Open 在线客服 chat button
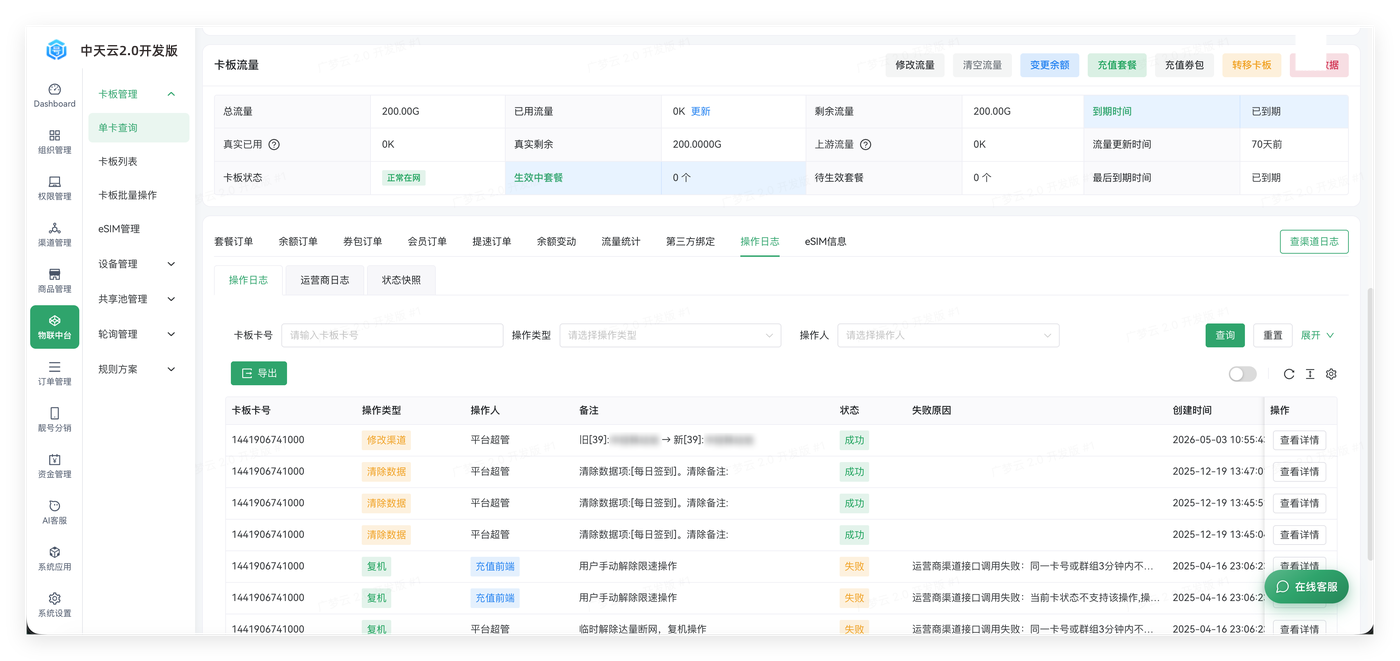Viewport: 1400px width, 661px height. pyautogui.click(x=1306, y=587)
